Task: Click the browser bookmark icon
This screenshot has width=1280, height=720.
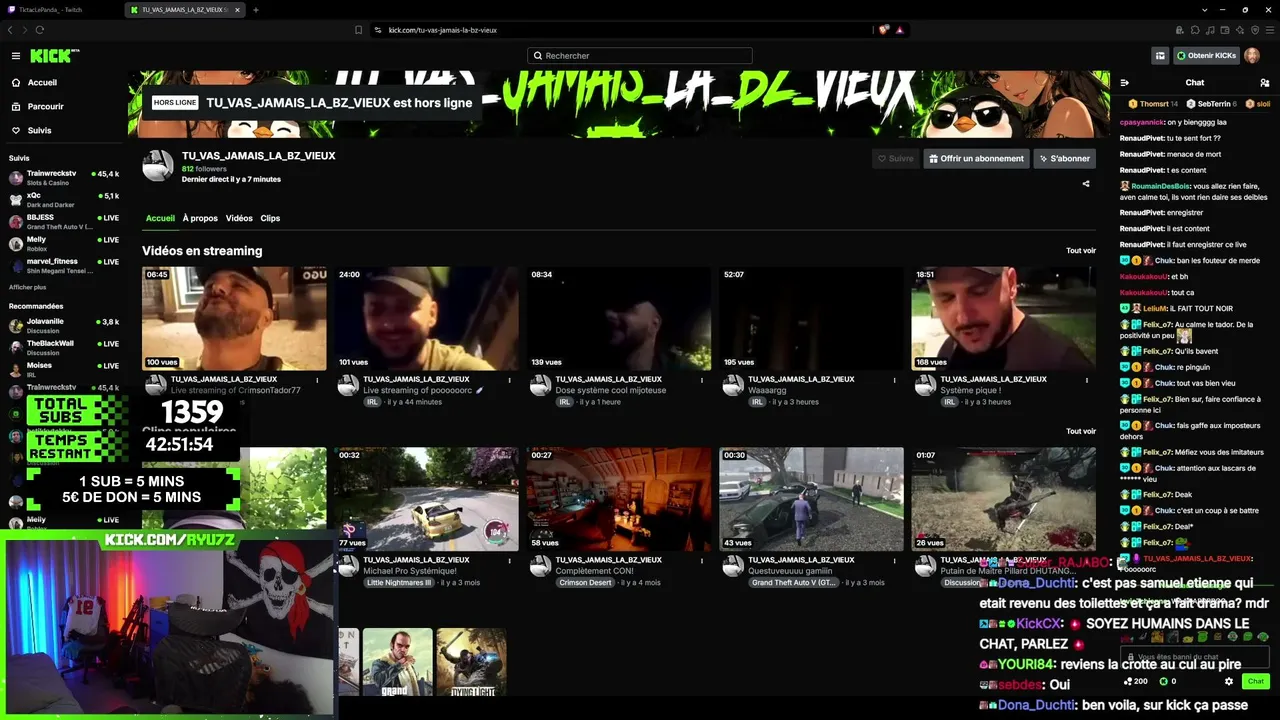Action: 358,30
